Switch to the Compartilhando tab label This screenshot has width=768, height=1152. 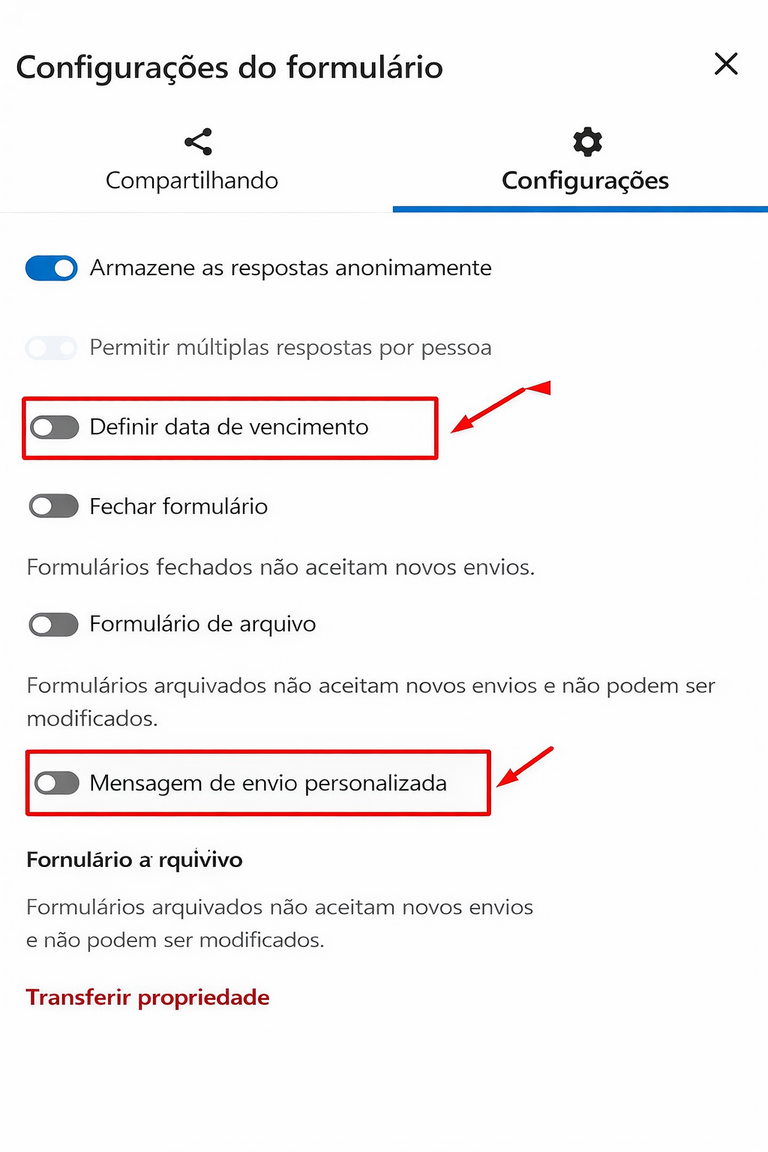(192, 181)
